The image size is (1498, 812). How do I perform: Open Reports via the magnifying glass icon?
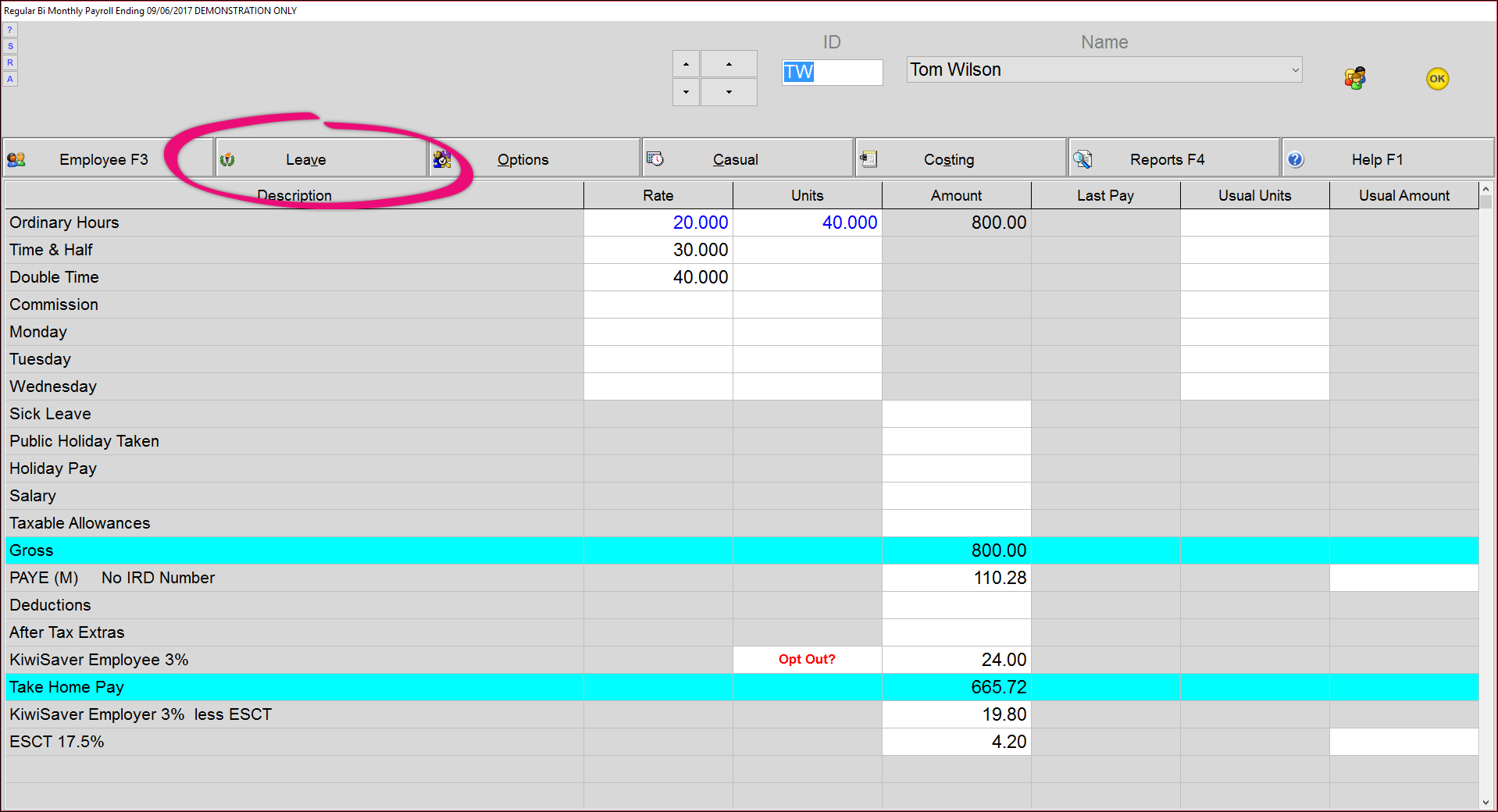[x=1082, y=158]
